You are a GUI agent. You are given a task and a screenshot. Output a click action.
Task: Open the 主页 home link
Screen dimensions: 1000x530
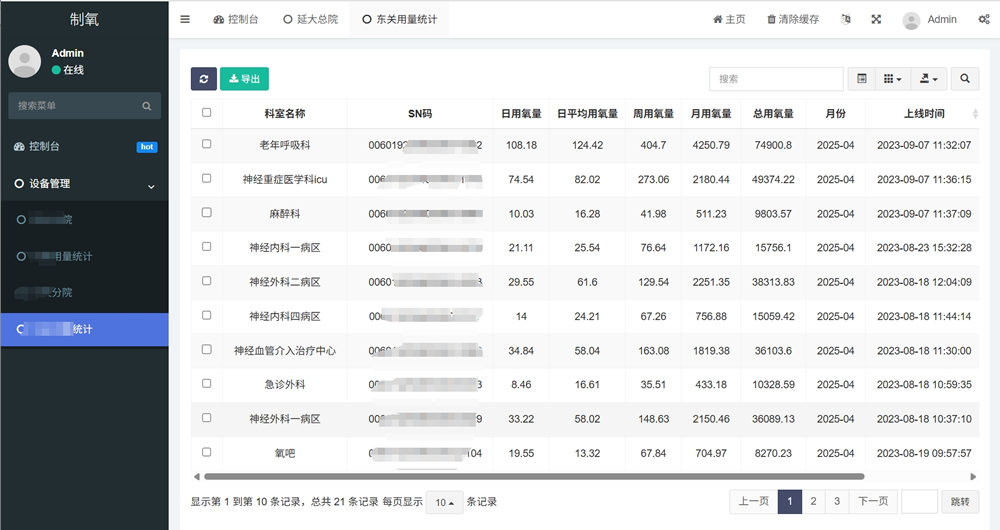[x=729, y=19]
